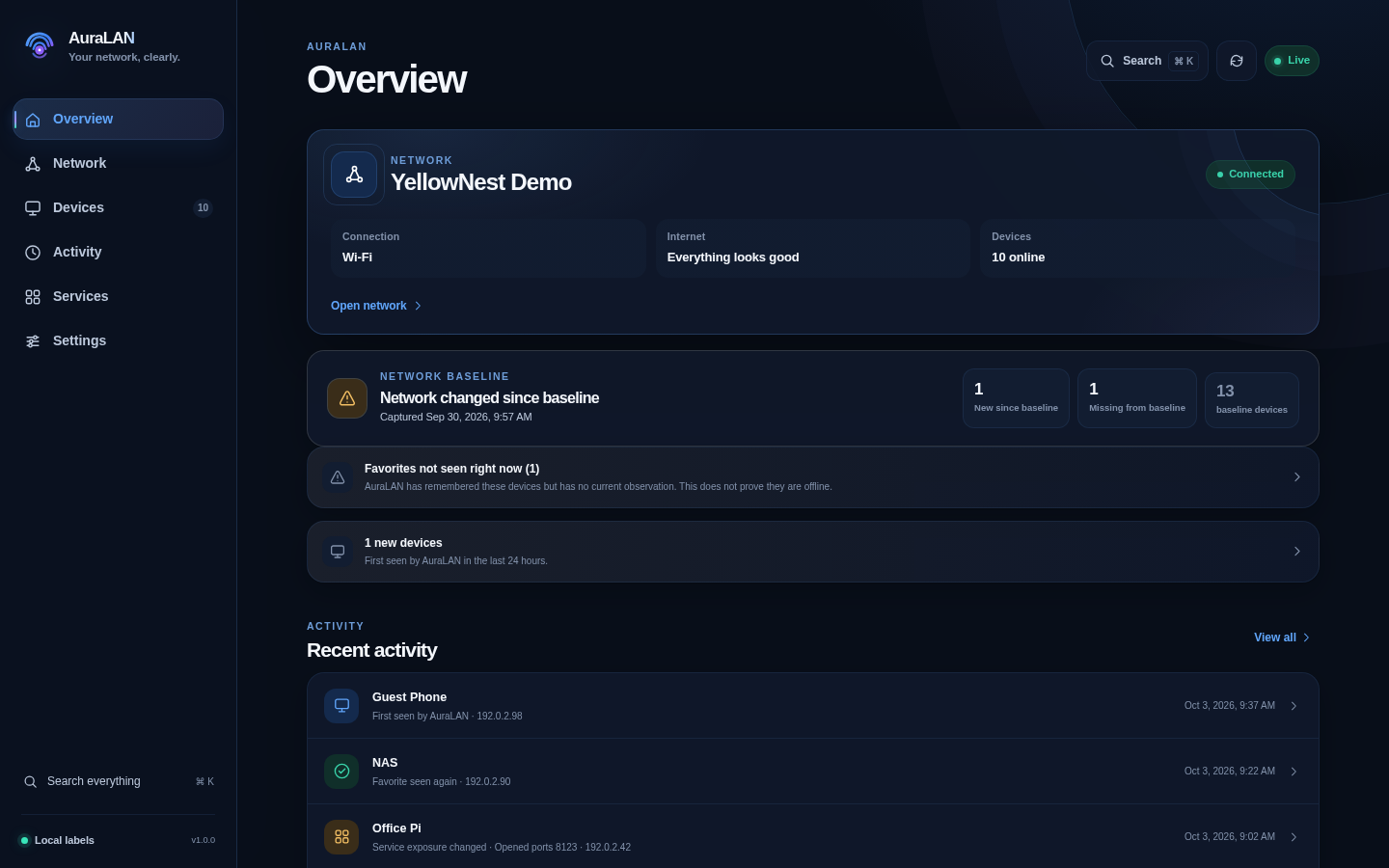Click the Guest Phone activity title
Image resolution: width=1389 pixels, height=868 pixels.
point(409,697)
